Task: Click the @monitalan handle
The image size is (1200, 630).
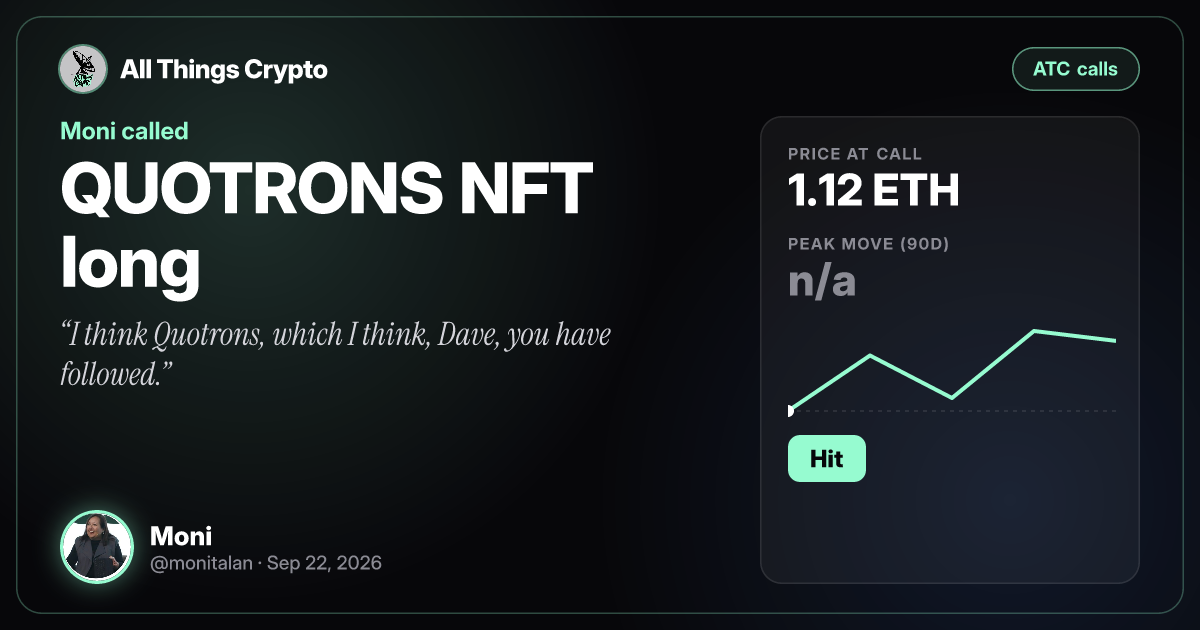Action: coord(201,564)
